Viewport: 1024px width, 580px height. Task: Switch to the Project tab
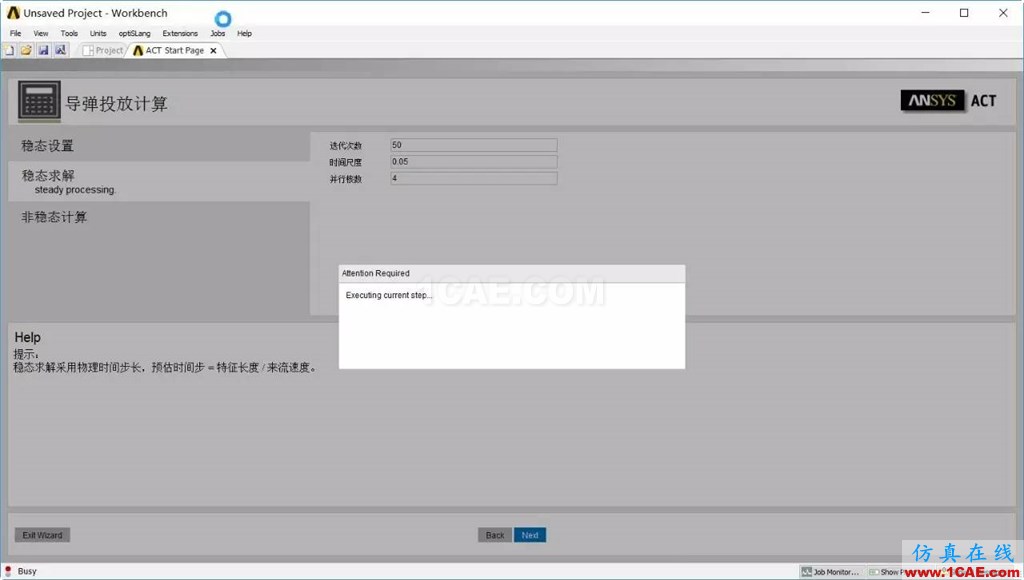click(x=103, y=50)
